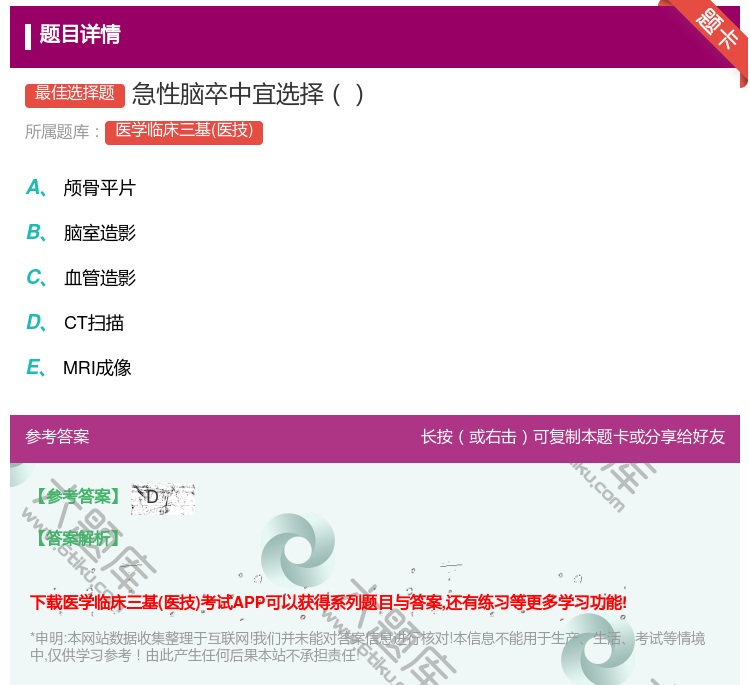Click the green 【答案解析】 label
750x685 pixels.
78,539
